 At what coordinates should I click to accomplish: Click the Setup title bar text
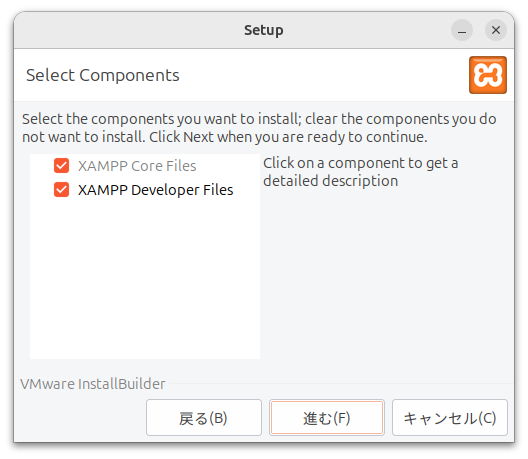pyautogui.click(x=264, y=30)
